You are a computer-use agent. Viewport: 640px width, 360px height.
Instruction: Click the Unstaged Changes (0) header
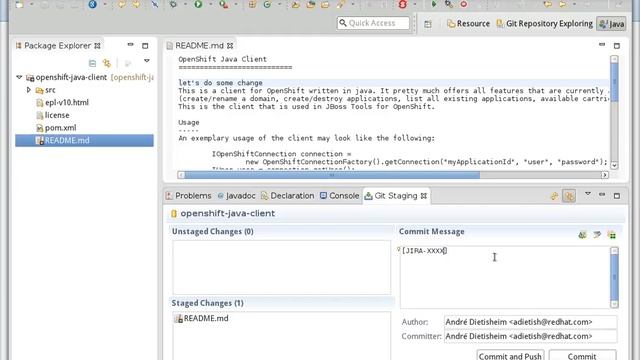[x=213, y=231]
